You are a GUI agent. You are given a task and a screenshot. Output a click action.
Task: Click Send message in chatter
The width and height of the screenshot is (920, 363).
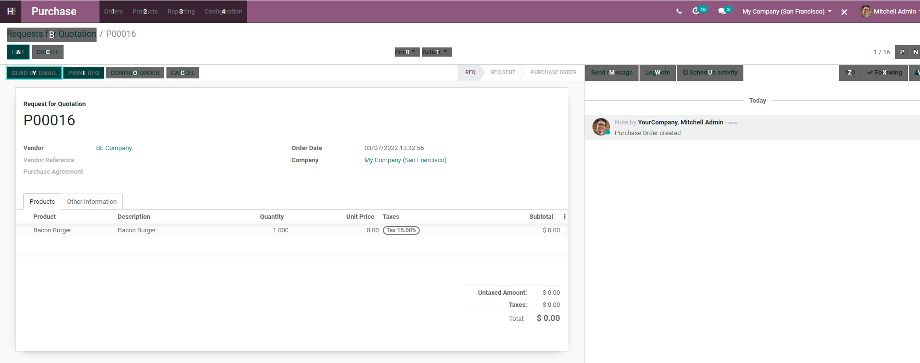(611, 73)
